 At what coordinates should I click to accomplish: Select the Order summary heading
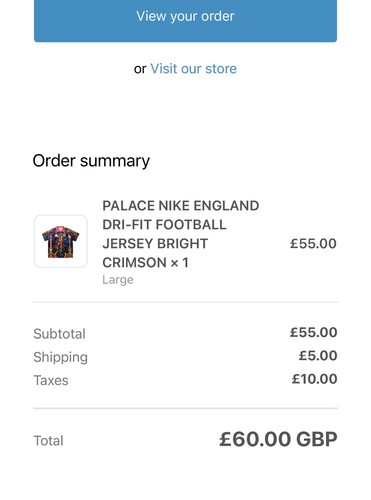click(x=91, y=161)
